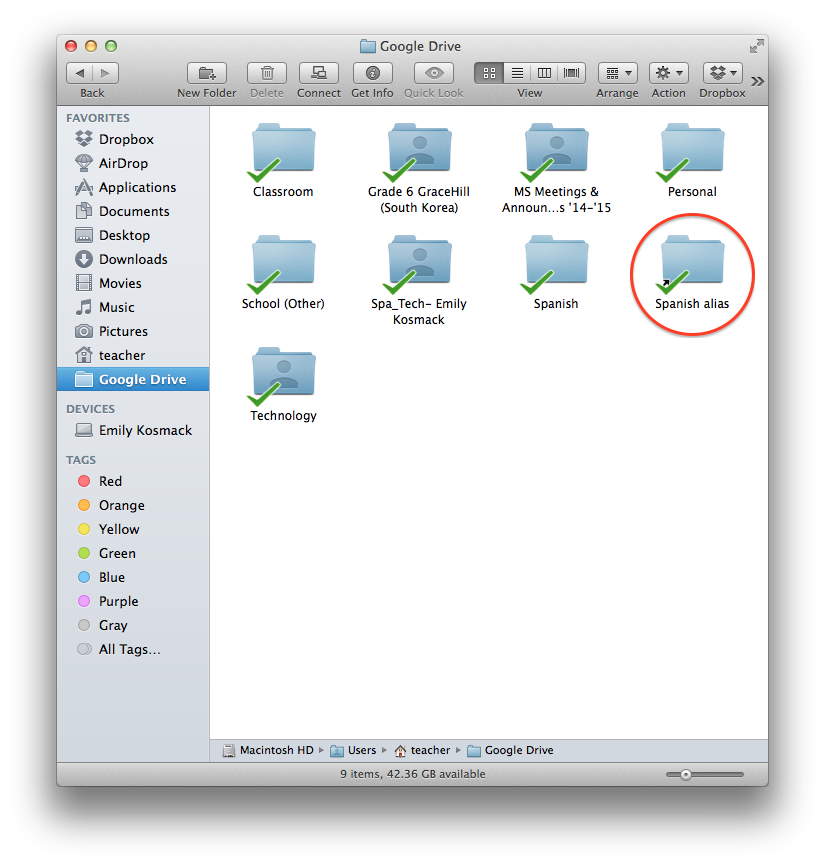The width and height of the screenshot is (825, 865).
Task: Click Macintosh HD in the path bar
Action: [x=268, y=751]
